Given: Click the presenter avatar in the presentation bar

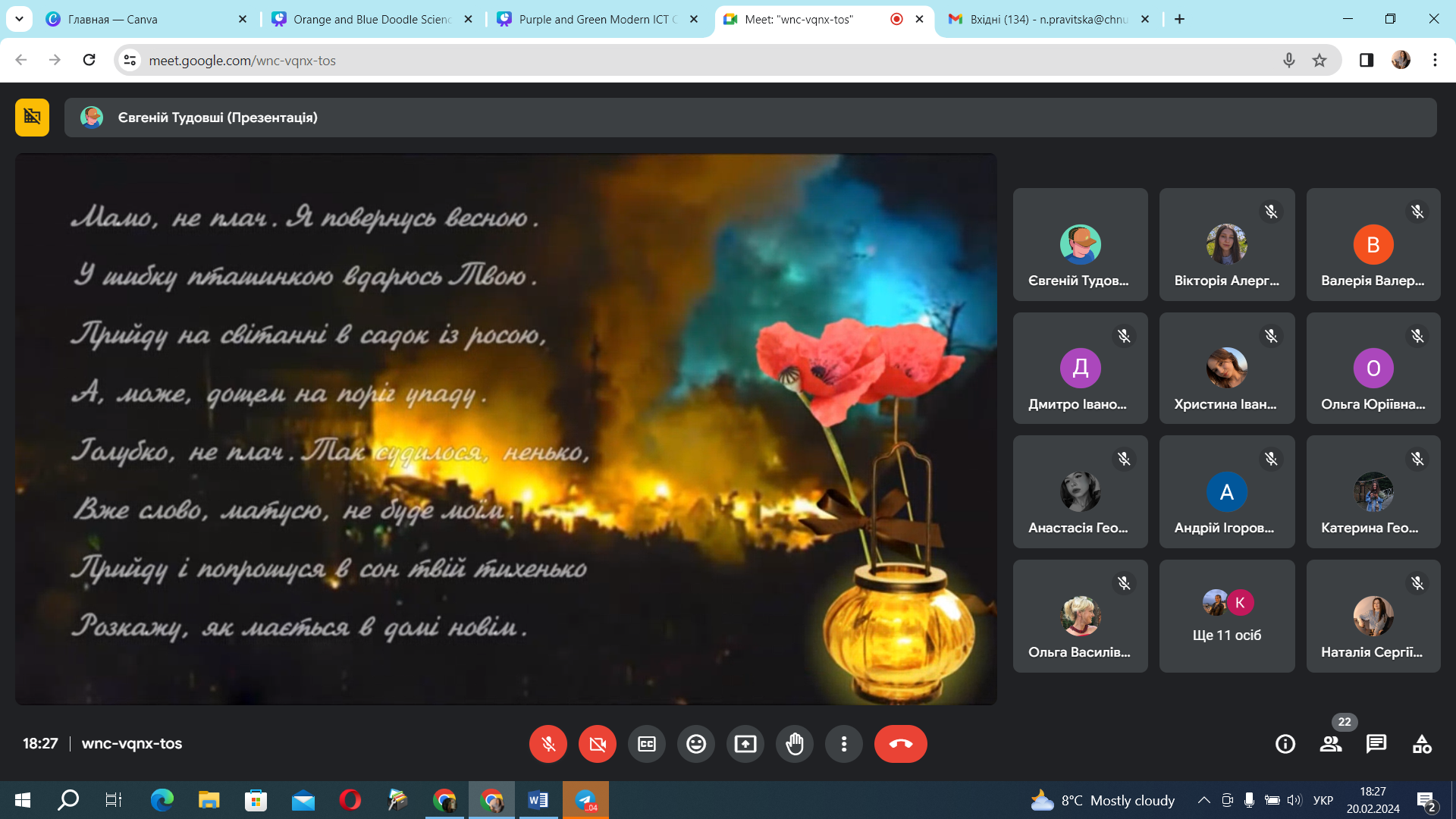Looking at the screenshot, I should 92,118.
